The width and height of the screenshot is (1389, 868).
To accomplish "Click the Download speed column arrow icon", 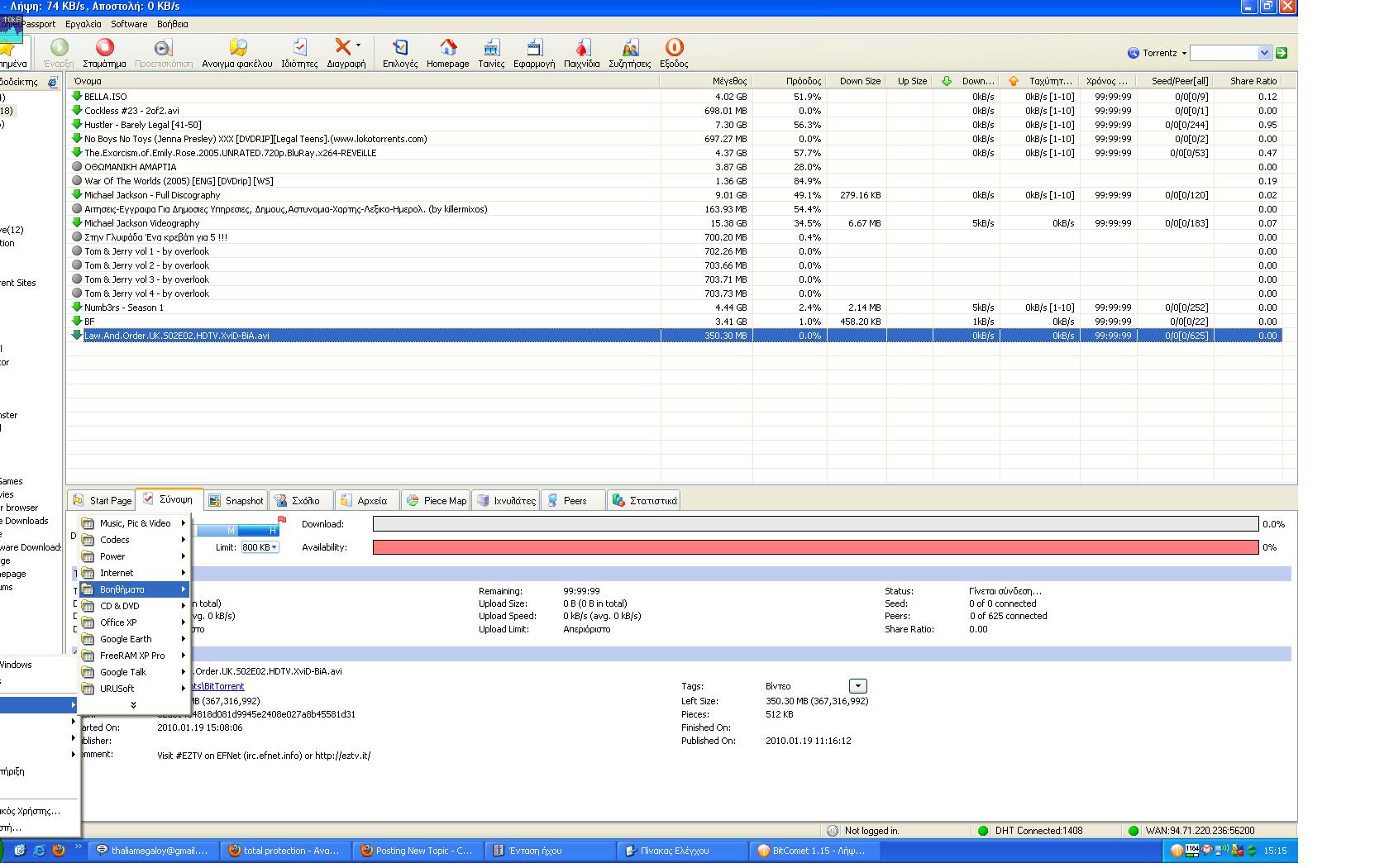I will (947, 81).
